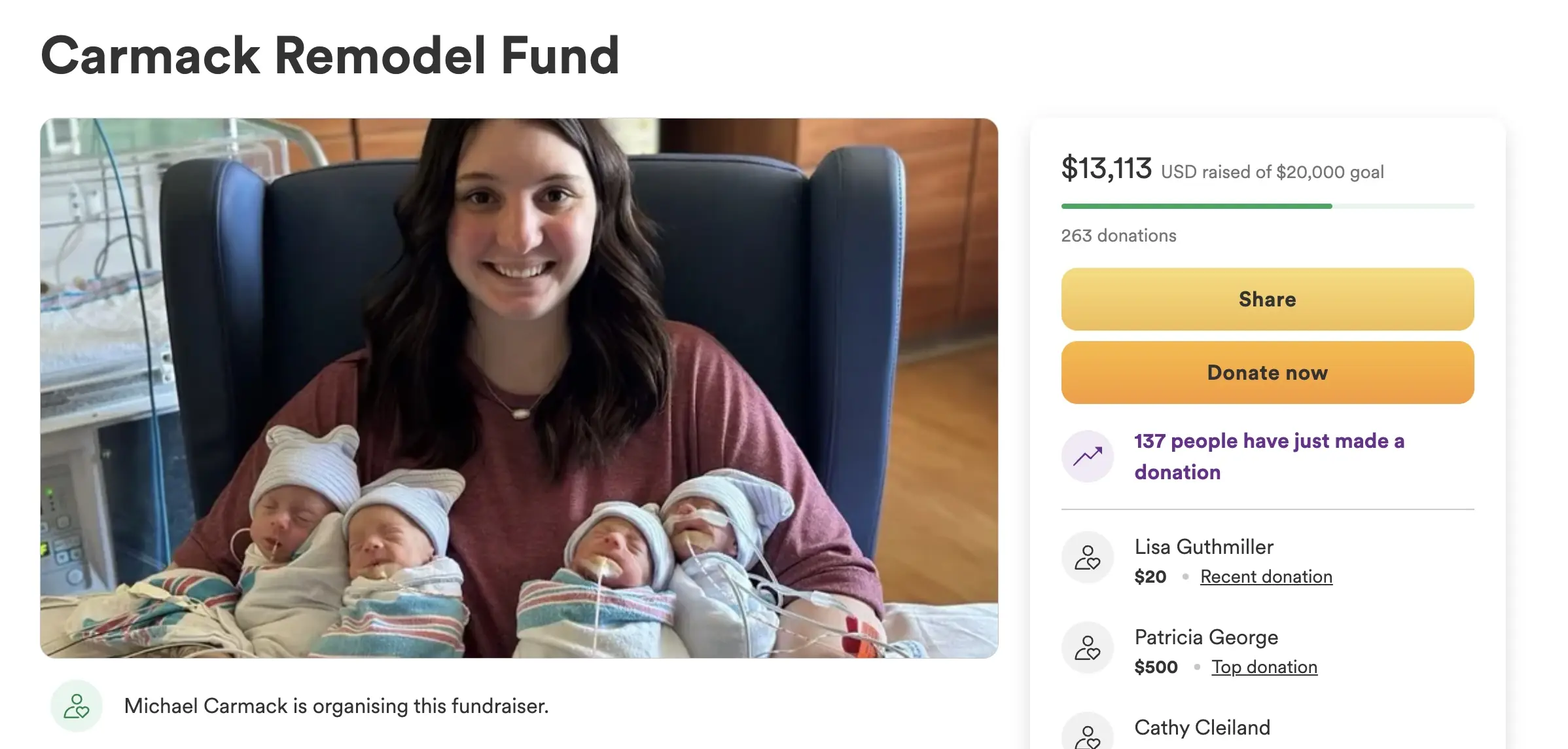Select the Patricia George donor name
The height and width of the screenshot is (749, 1568).
click(1206, 637)
